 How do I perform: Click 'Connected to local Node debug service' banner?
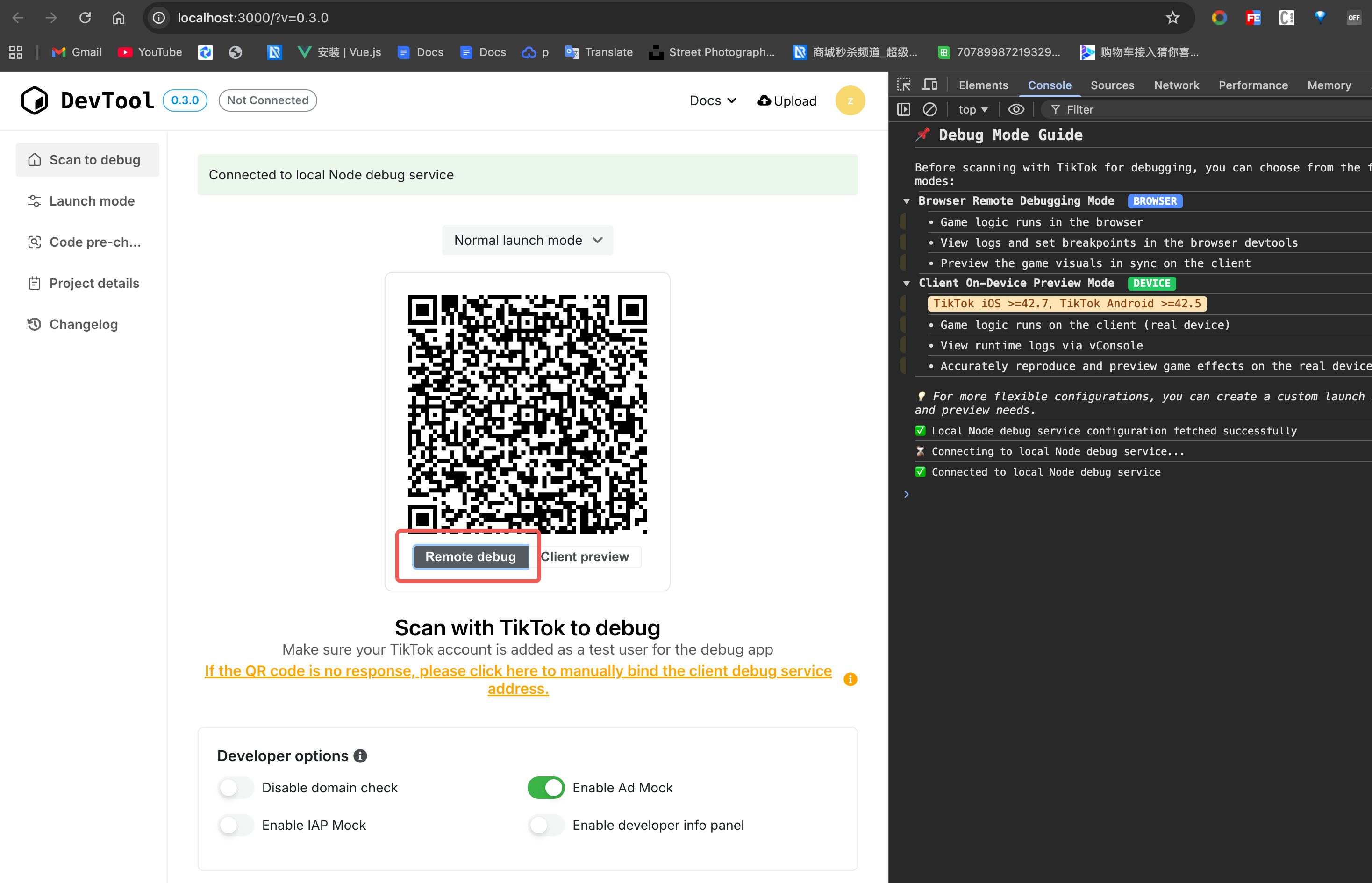coord(528,175)
